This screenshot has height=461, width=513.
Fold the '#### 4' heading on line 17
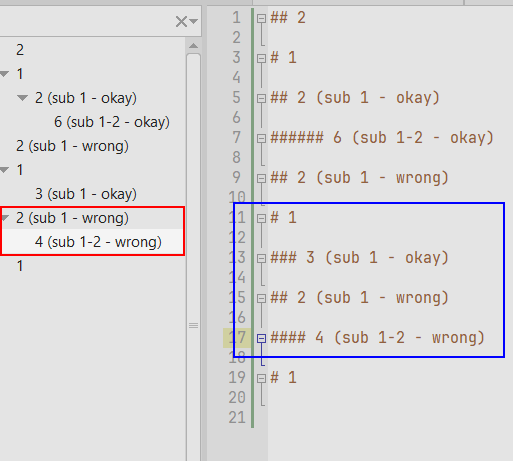pos(262,338)
